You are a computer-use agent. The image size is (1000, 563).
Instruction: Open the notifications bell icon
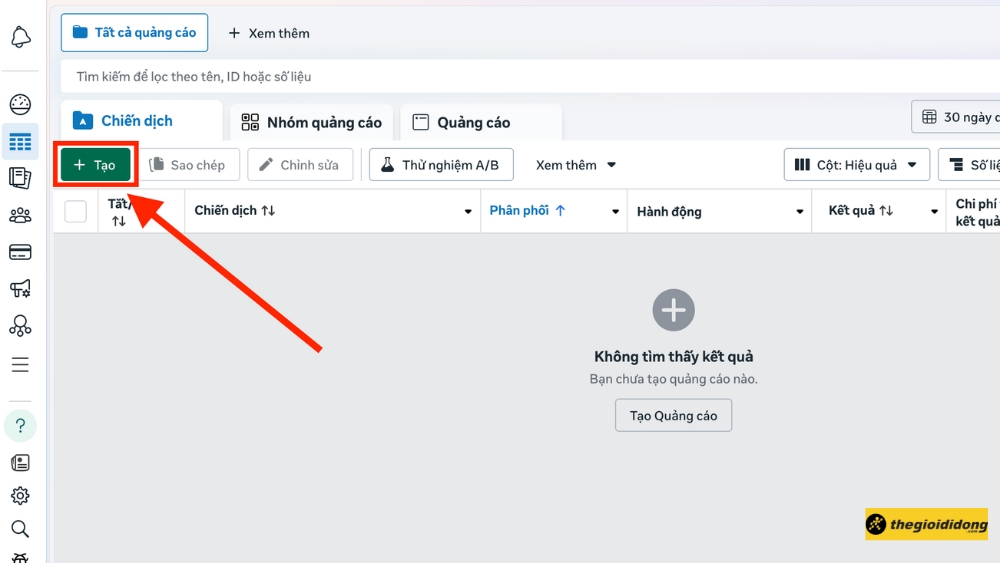[20, 38]
